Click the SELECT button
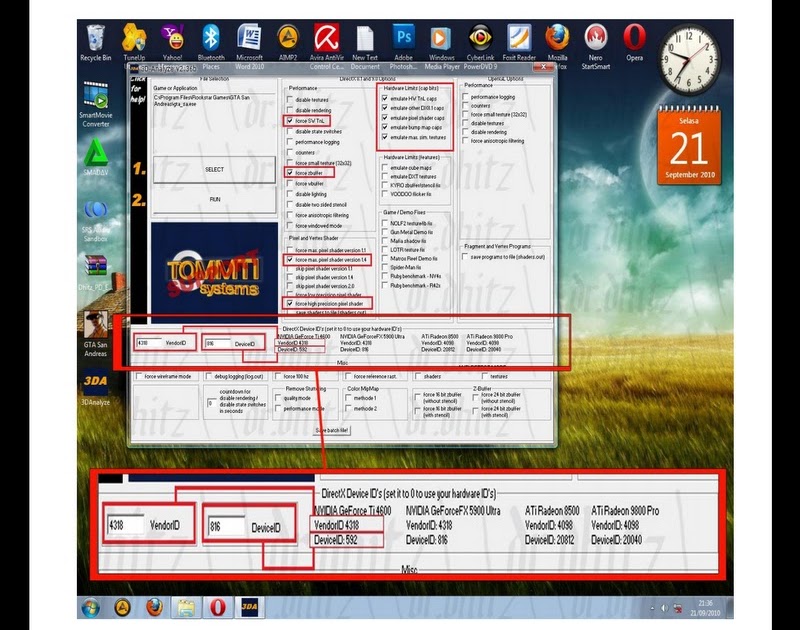This screenshot has width=800, height=630. 214,169
